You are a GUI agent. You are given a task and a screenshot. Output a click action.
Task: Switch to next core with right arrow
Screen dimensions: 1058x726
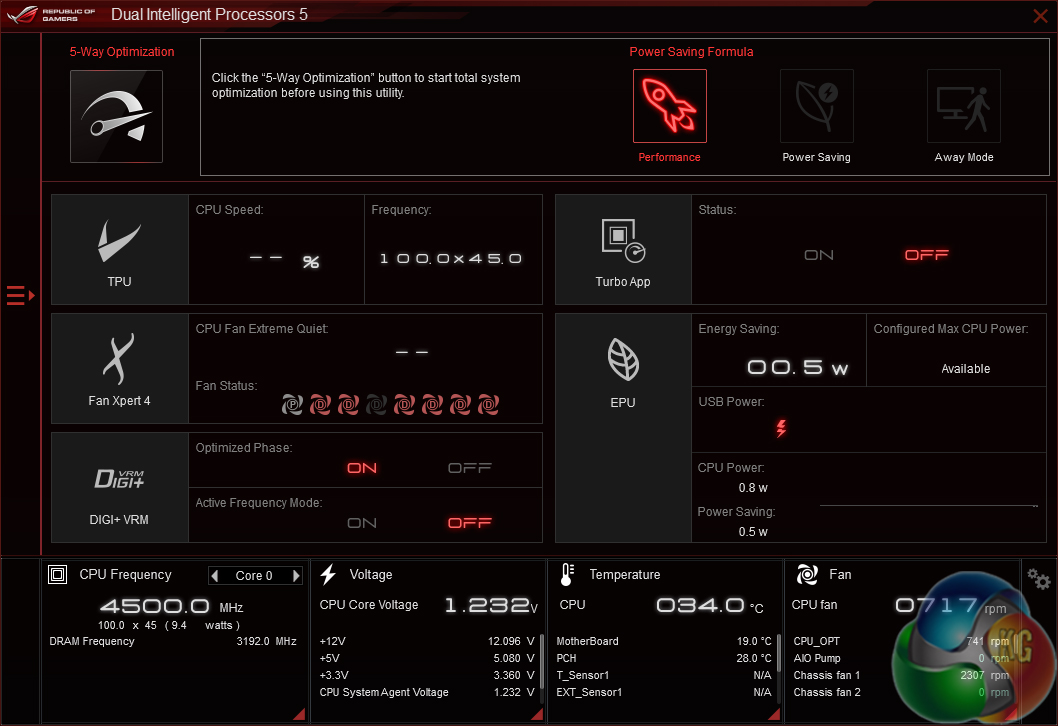(296, 576)
